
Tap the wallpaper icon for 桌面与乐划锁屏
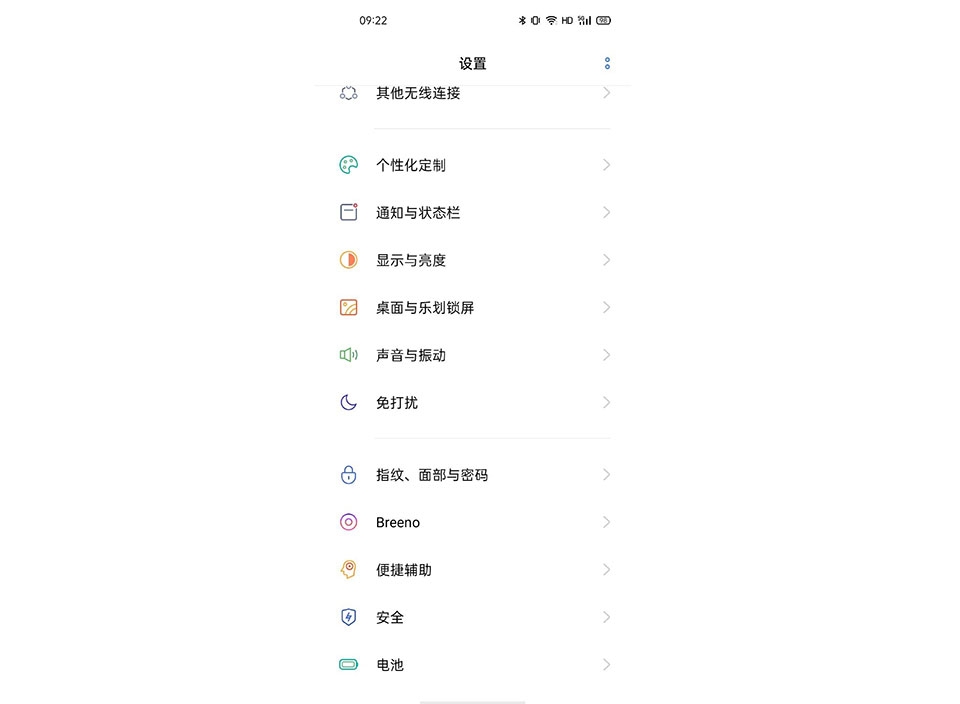point(348,307)
